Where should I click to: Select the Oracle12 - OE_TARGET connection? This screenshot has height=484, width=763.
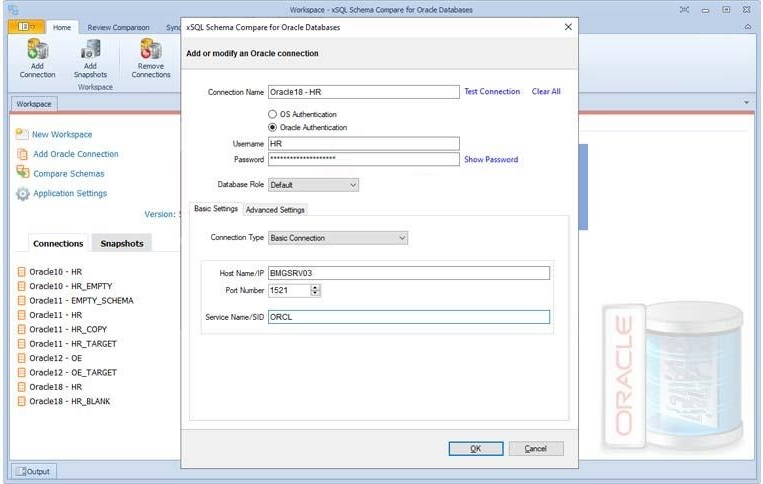click(x=73, y=373)
